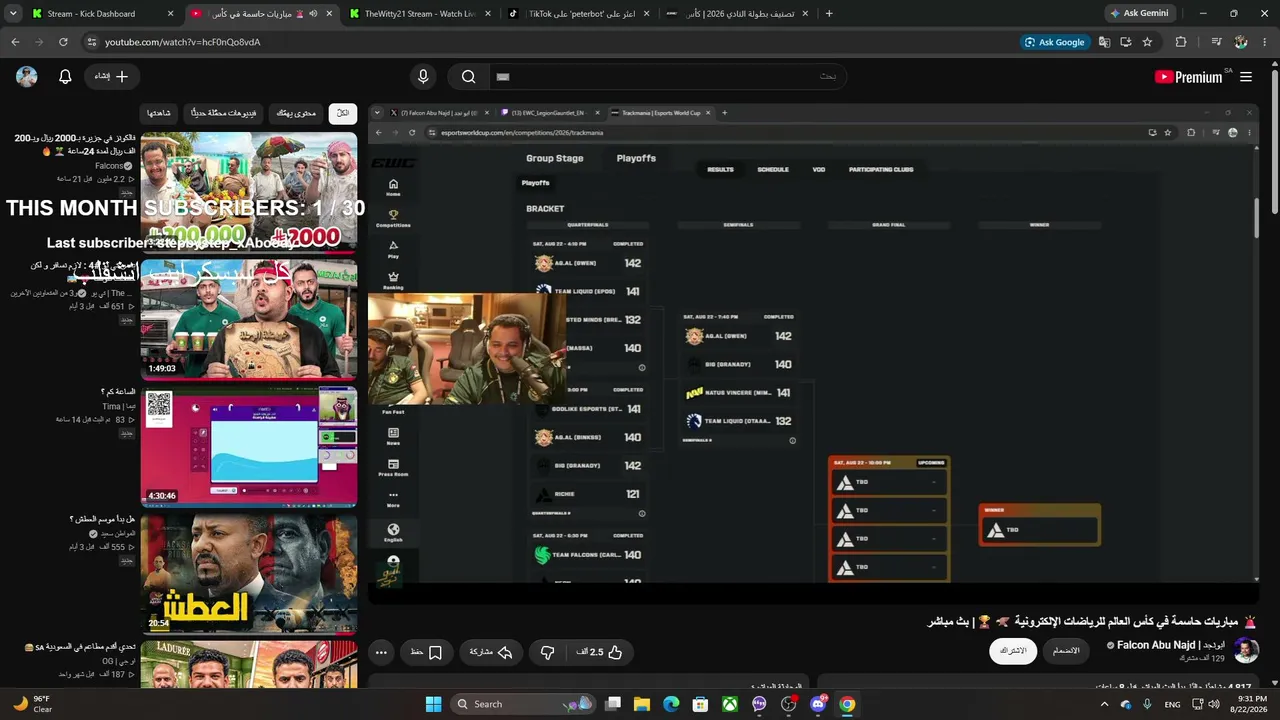Click the Create 'إنشاء' button
This screenshot has width=1280, height=720.
pyautogui.click(x=111, y=77)
